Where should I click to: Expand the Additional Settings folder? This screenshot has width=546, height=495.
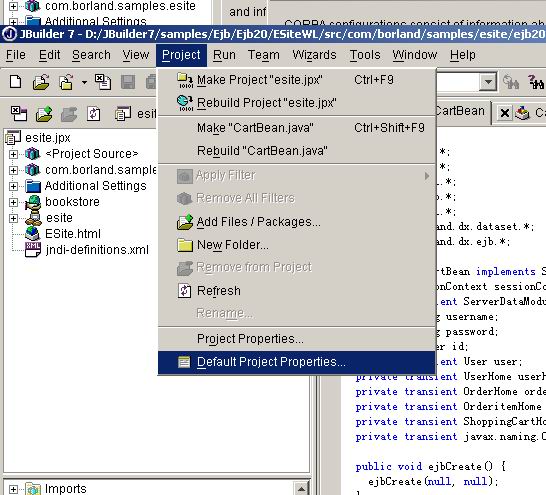point(13,186)
